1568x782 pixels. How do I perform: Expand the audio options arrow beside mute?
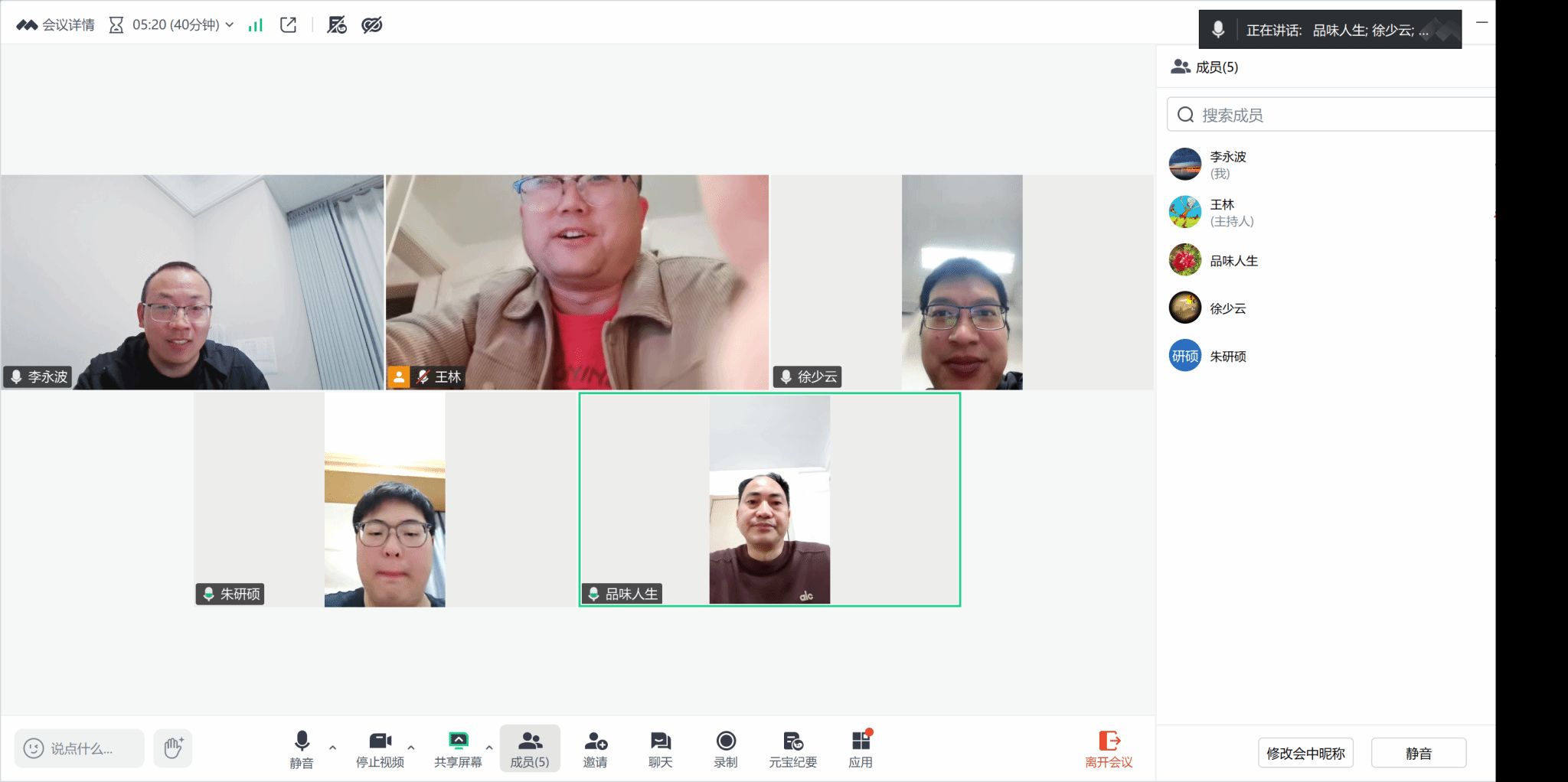pyautogui.click(x=332, y=747)
